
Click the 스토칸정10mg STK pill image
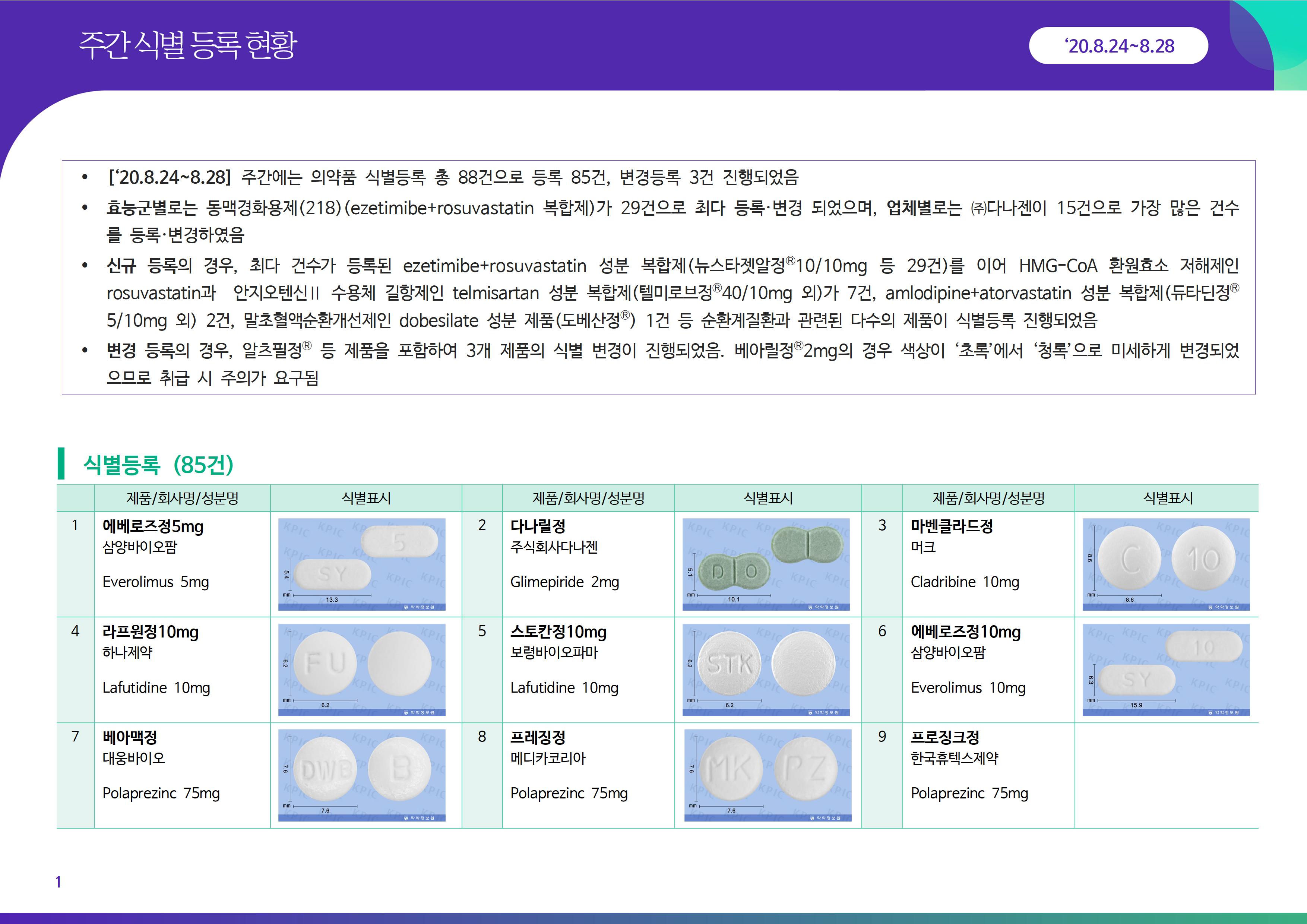[x=766, y=670]
